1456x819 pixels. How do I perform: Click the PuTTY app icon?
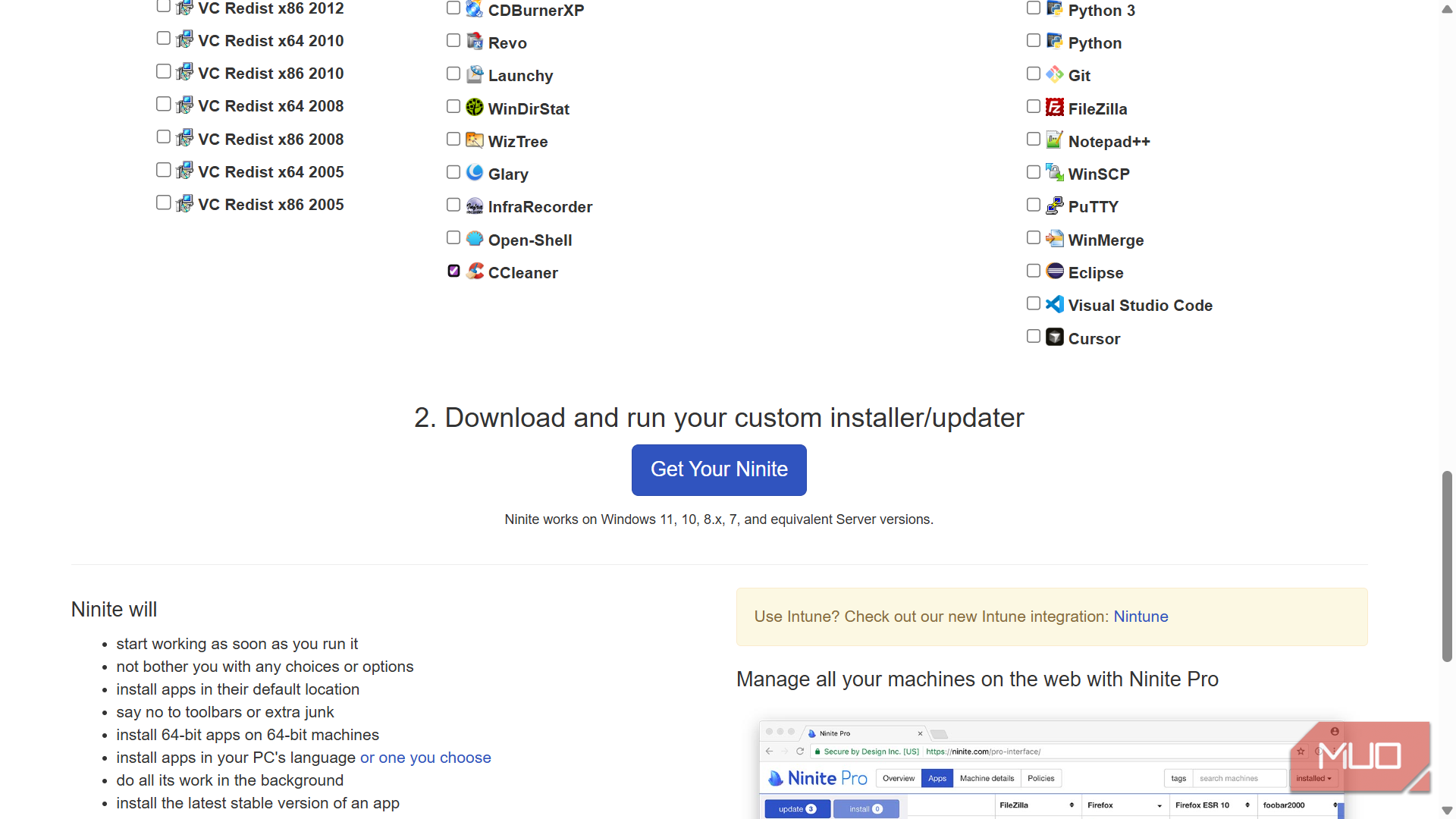tap(1055, 206)
